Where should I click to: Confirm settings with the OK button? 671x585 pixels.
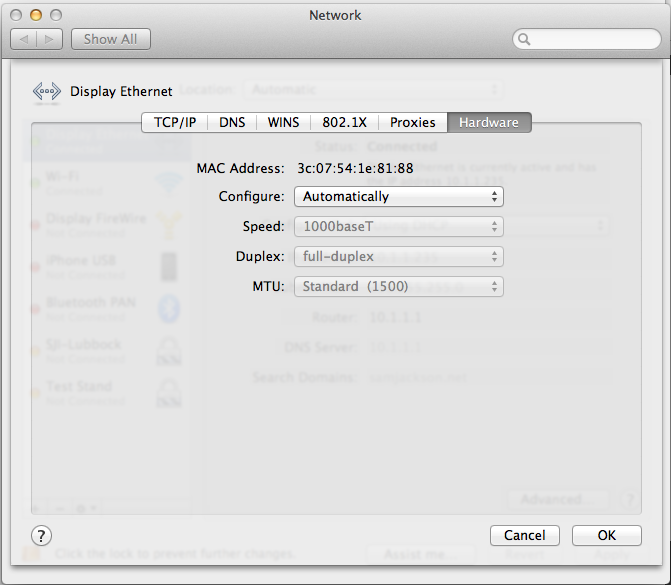(607, 535)
